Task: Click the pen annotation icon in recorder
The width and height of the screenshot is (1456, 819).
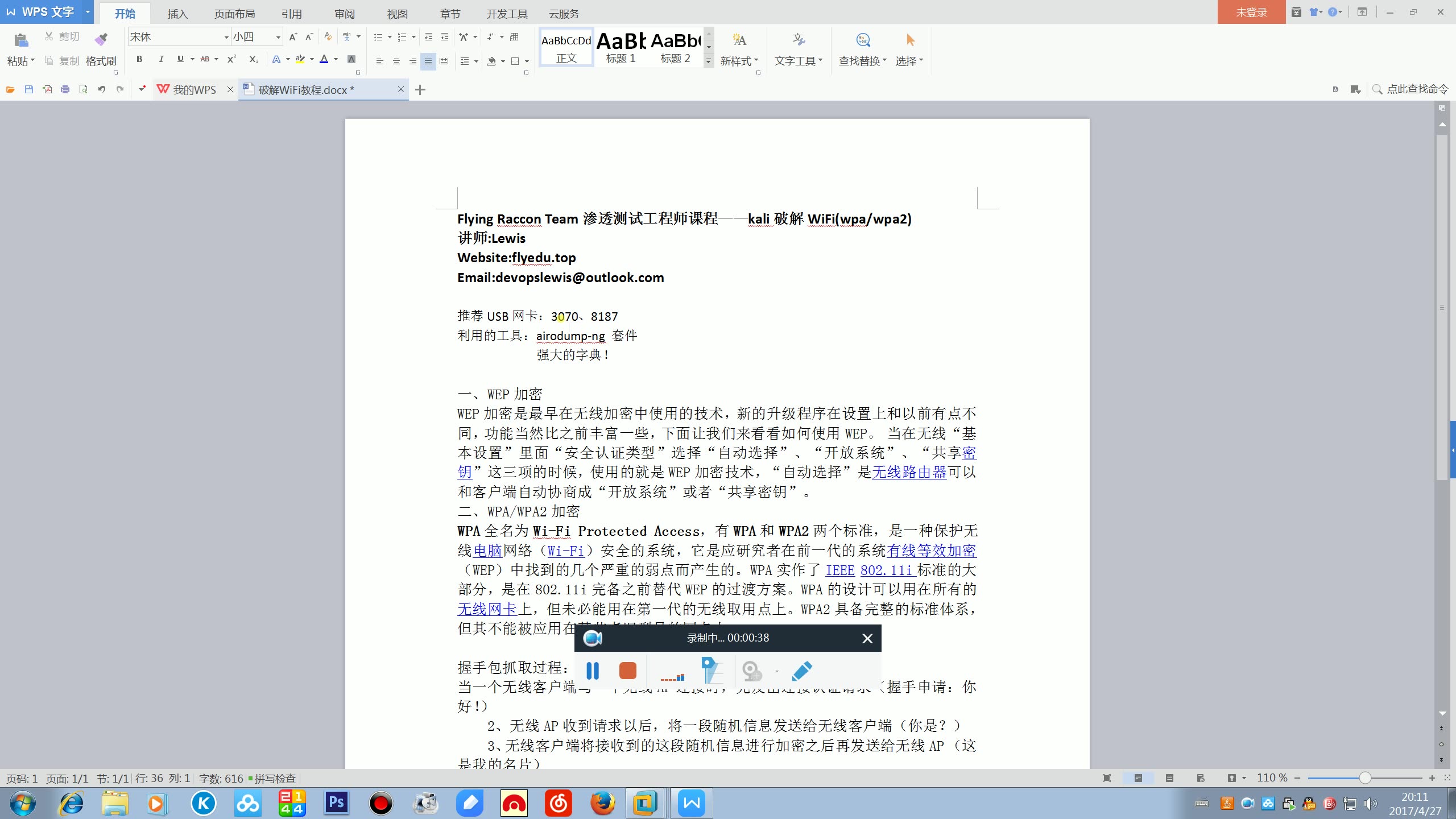Action: coord(802,671)
